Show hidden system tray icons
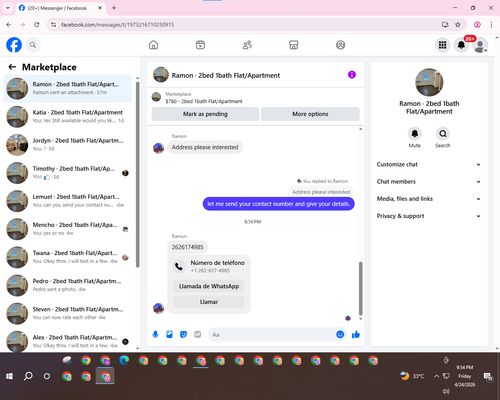This screenshot has width=500, height=400. point(436,376)
